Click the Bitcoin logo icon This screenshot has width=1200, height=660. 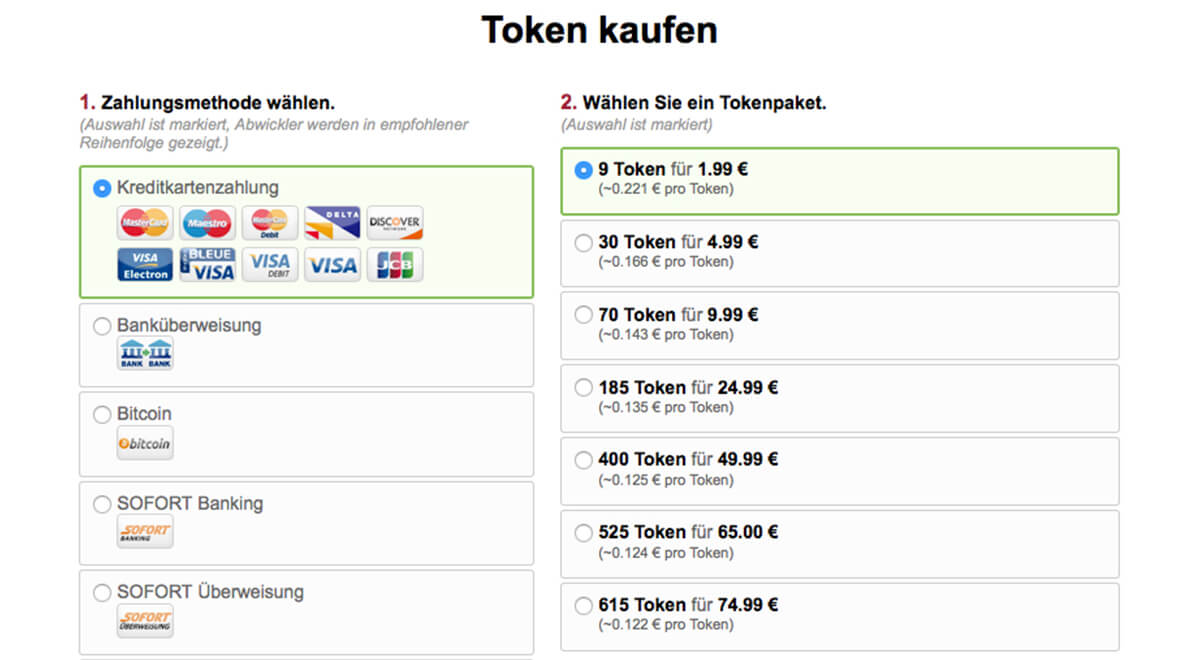(x=145, y=443)
